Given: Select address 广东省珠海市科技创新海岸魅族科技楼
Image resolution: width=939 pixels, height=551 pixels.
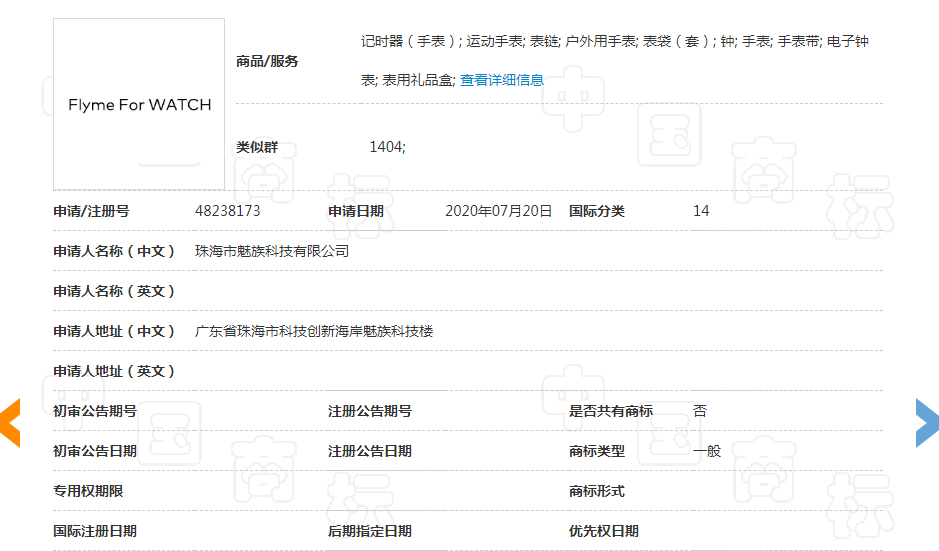Looking at the screenshot, I should 314,331.
